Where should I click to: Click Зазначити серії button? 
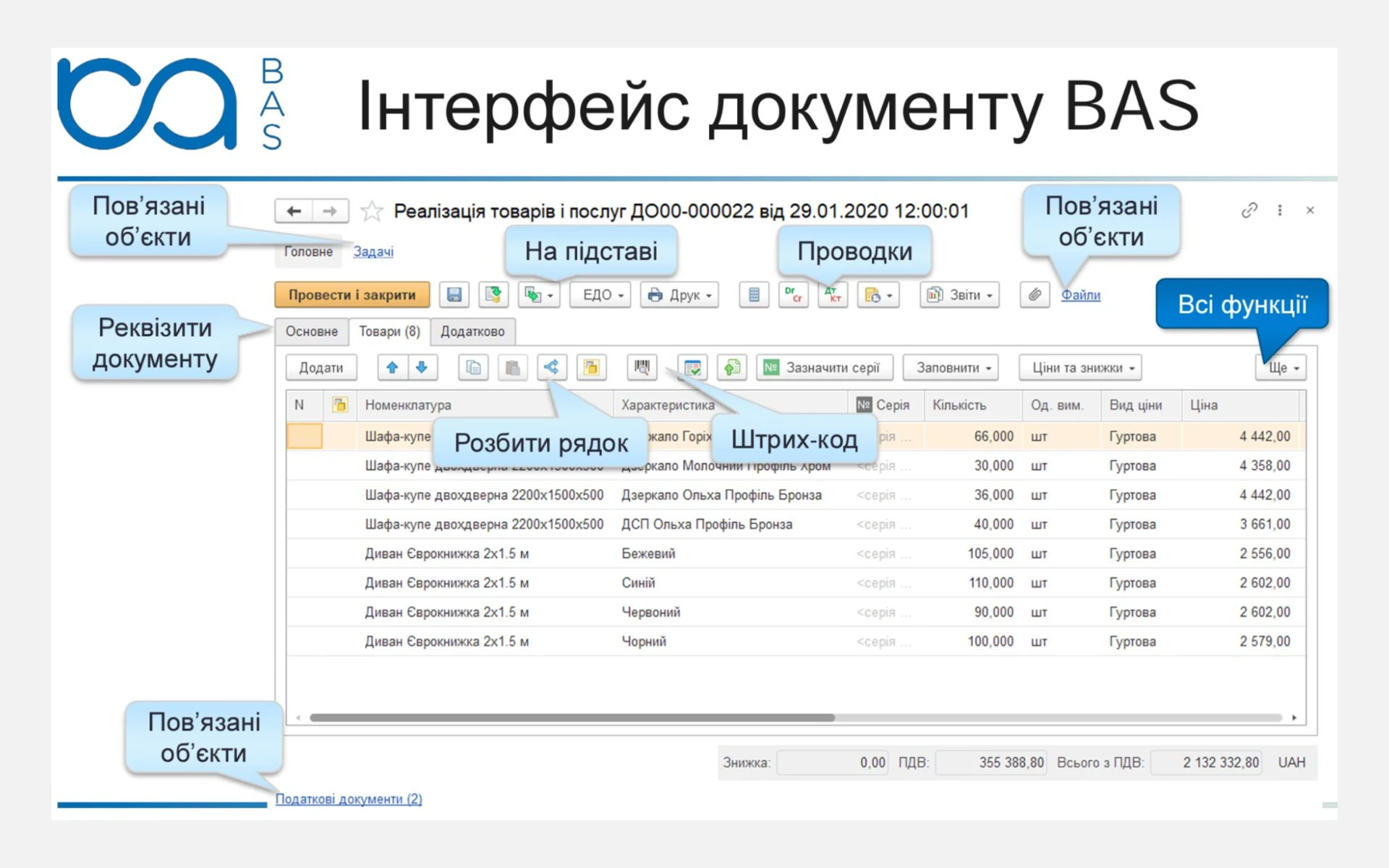coord(824,367)
